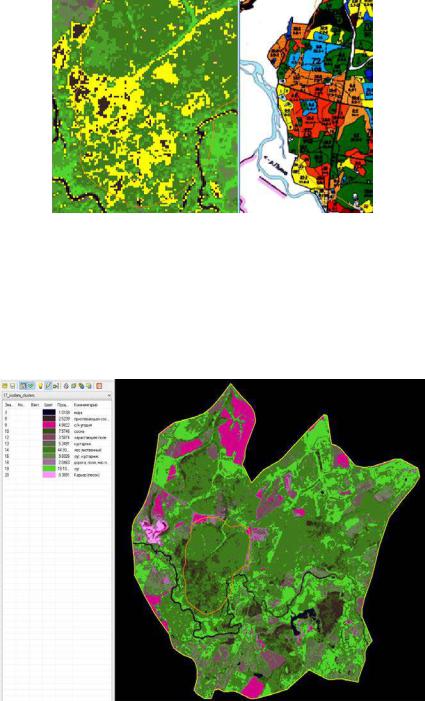Click the black color swatch for вода
This screenshot has width=425, height=701.
click(49, 412)
